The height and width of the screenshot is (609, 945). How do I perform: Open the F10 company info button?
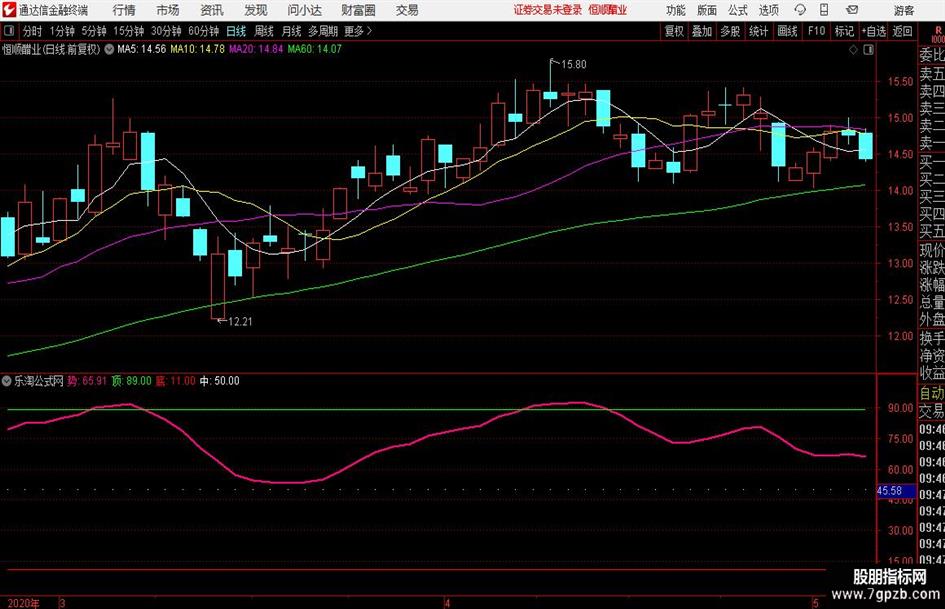[x=816, y=31]
